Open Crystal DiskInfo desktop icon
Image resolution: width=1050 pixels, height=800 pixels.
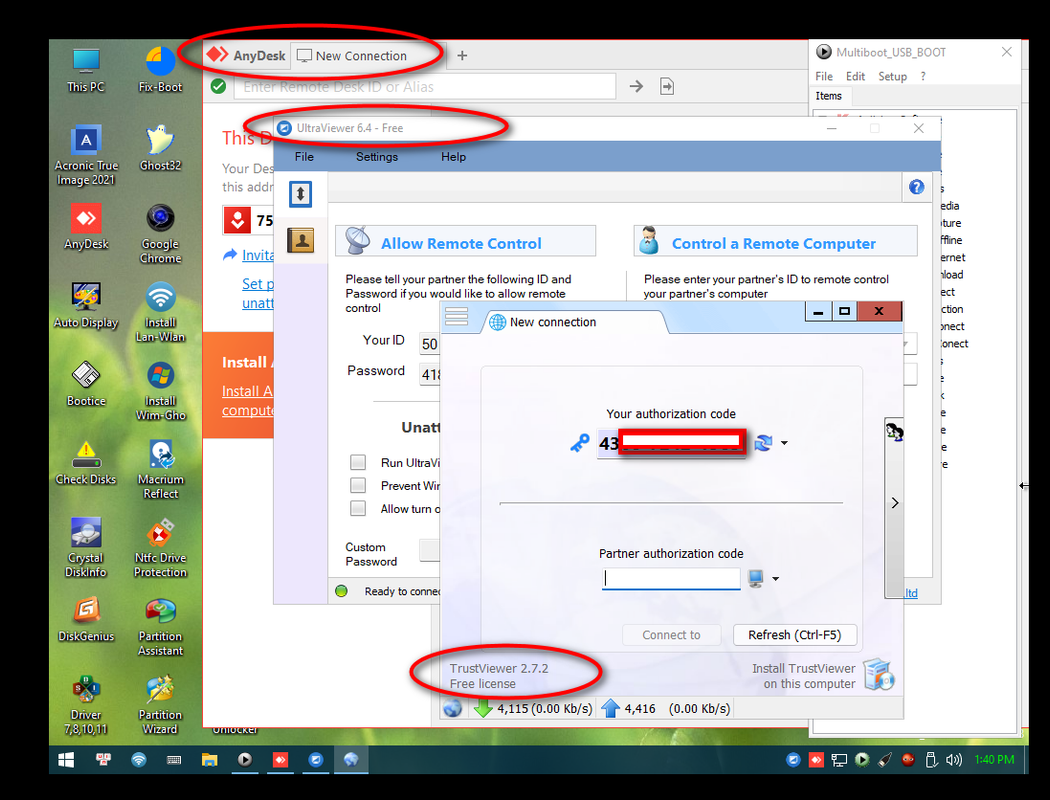pyautogui.click(x=86, y=548)
